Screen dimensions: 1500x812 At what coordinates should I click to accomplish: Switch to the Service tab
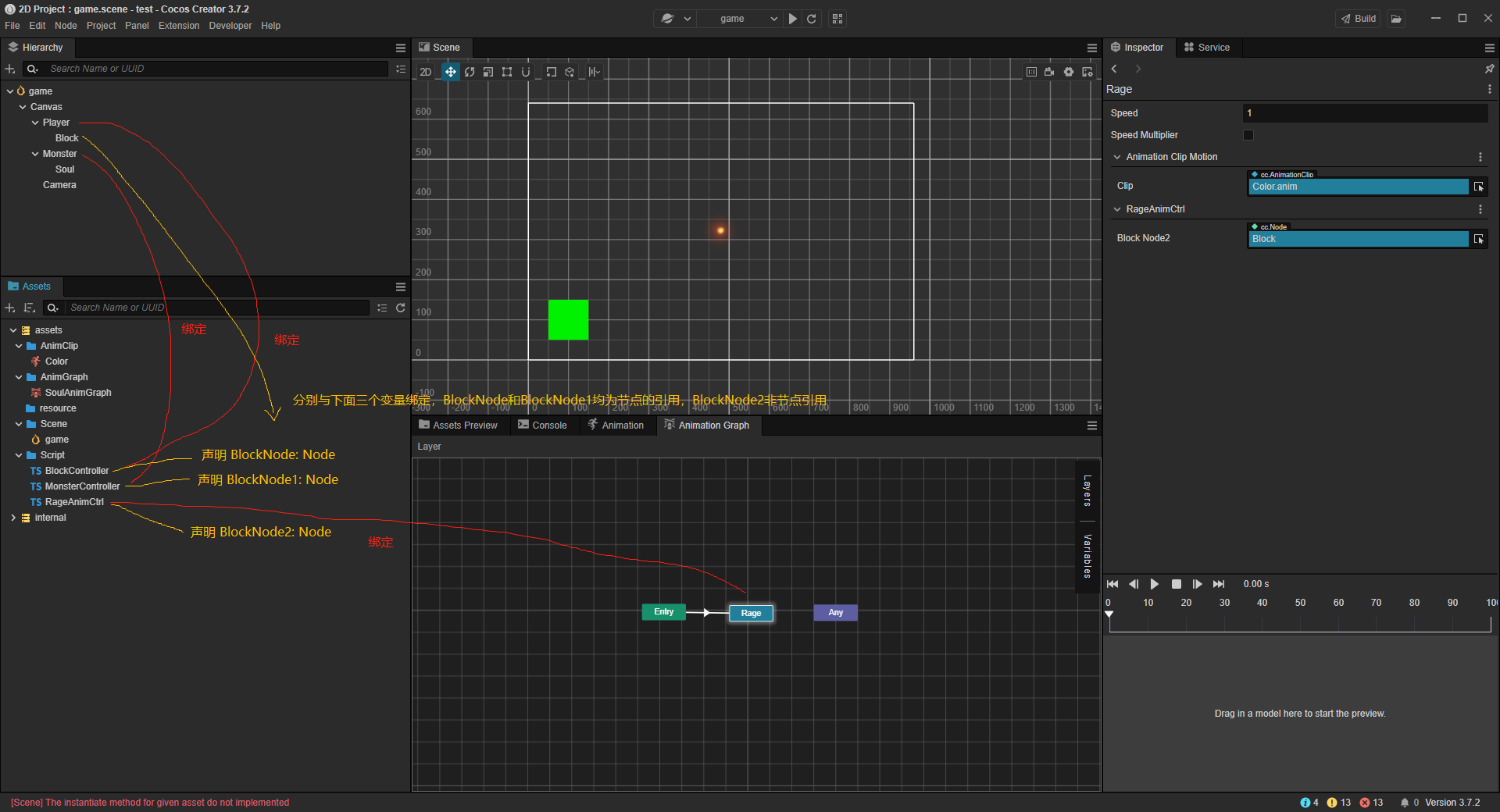1207,48
